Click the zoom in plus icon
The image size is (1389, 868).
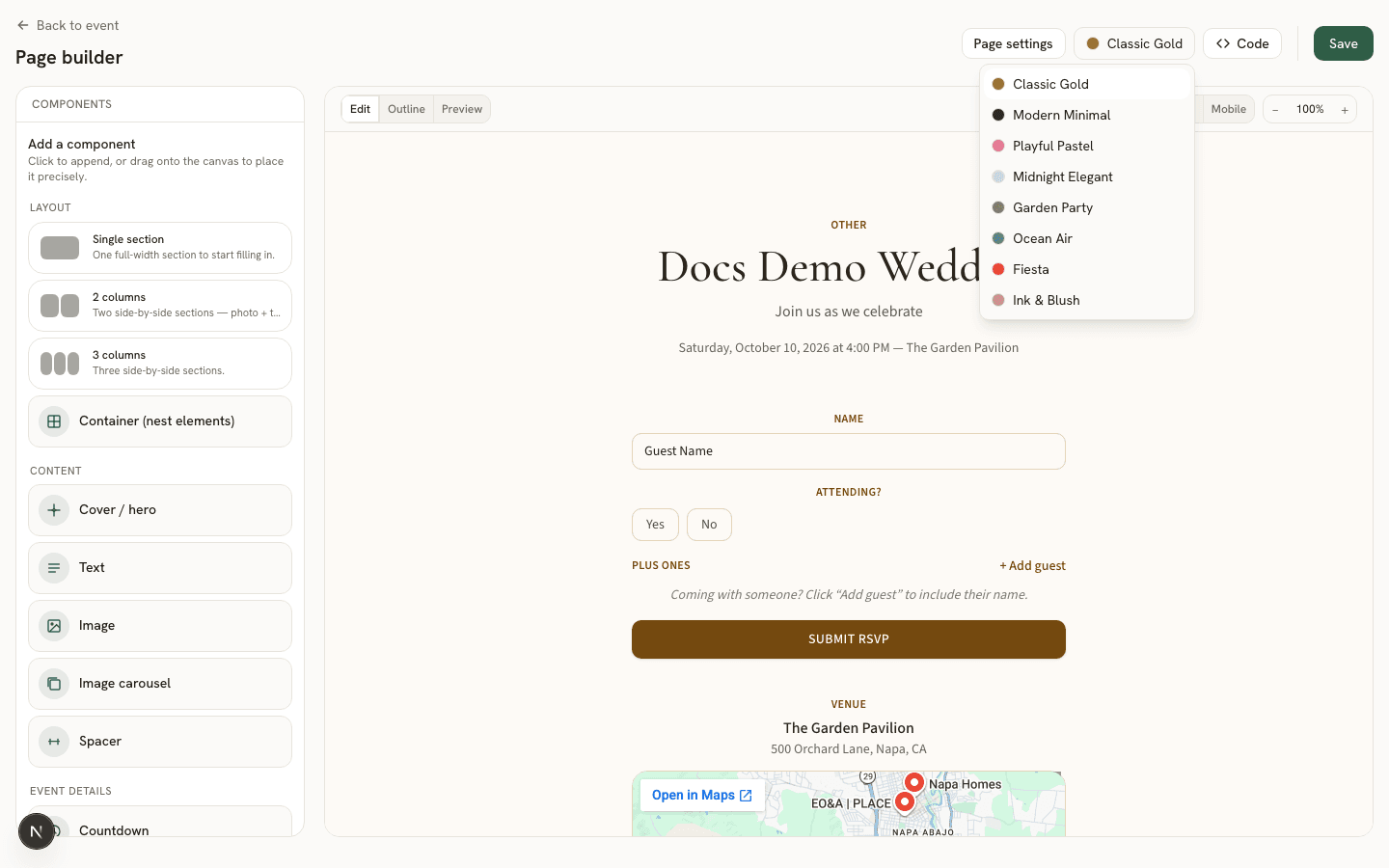[x=1345, y=110]
